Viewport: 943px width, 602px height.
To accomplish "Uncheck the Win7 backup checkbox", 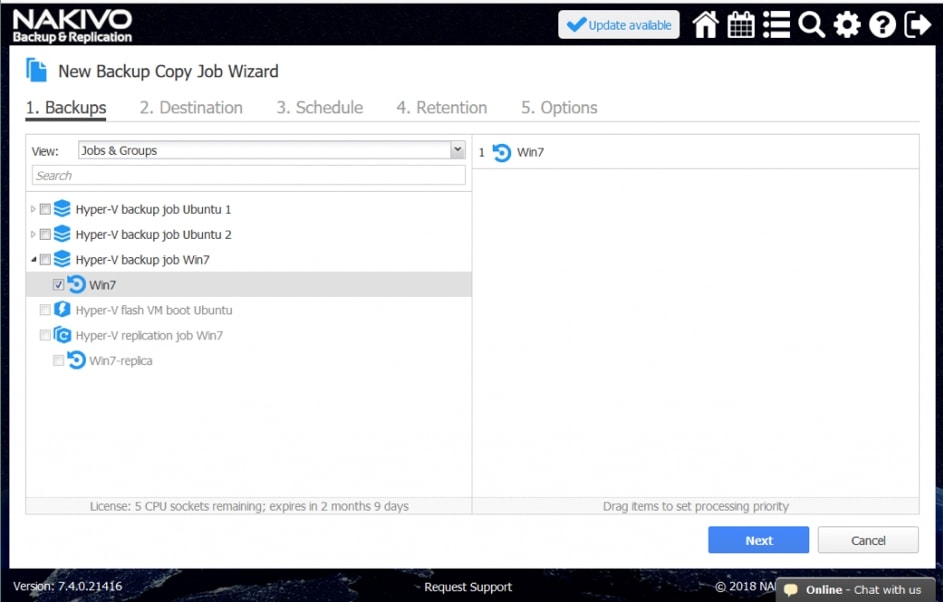I will click(59, 285).
